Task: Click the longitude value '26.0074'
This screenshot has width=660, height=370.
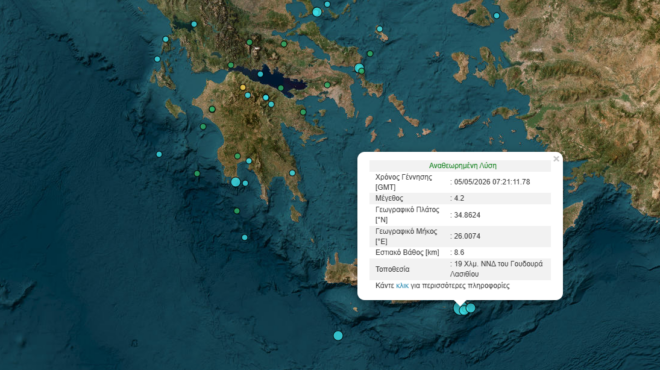Action: click(x=467, y=236)
